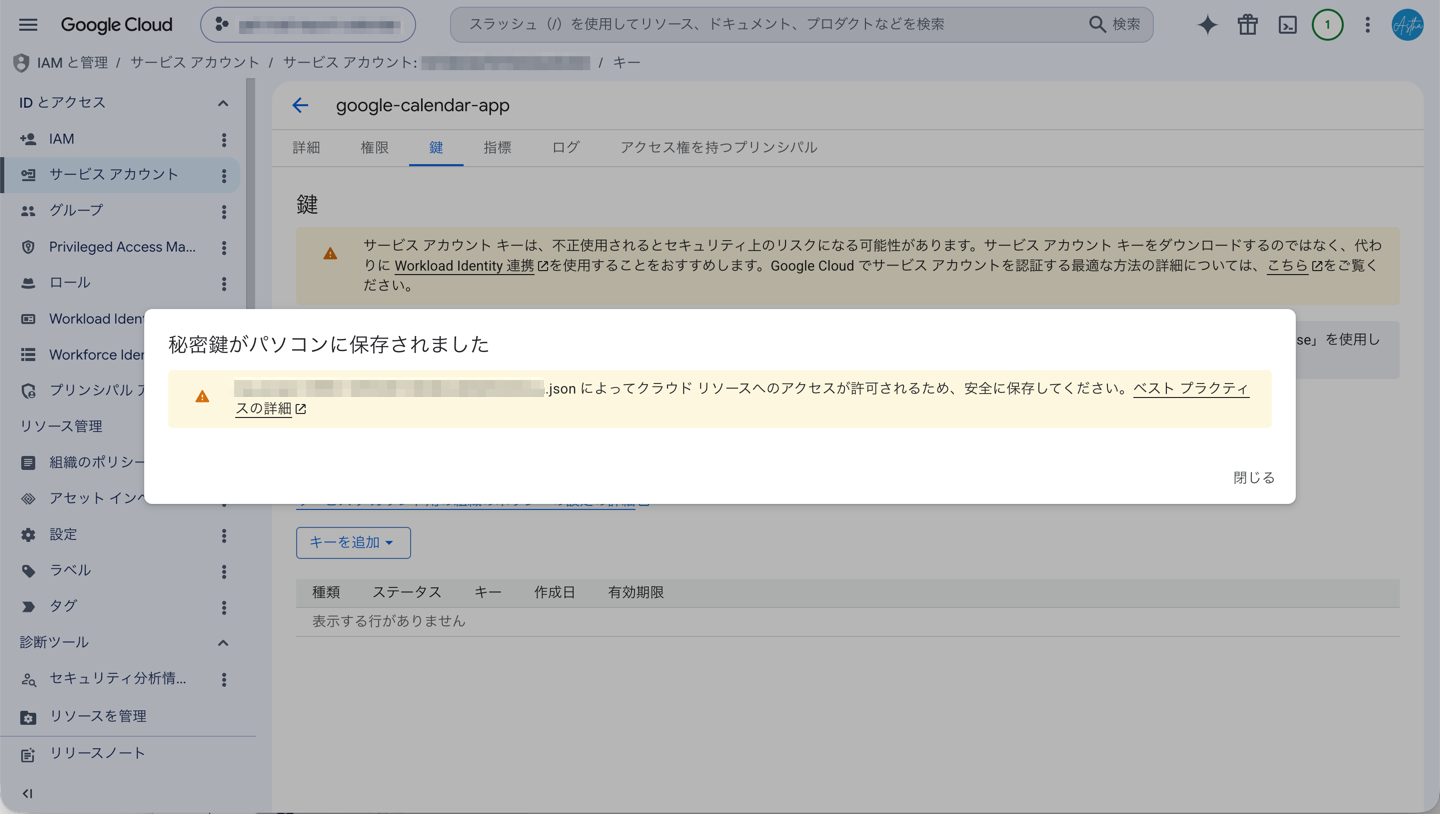Open リソースを管理 in the sidebar

pyautogui.click(x=98, y=716)
